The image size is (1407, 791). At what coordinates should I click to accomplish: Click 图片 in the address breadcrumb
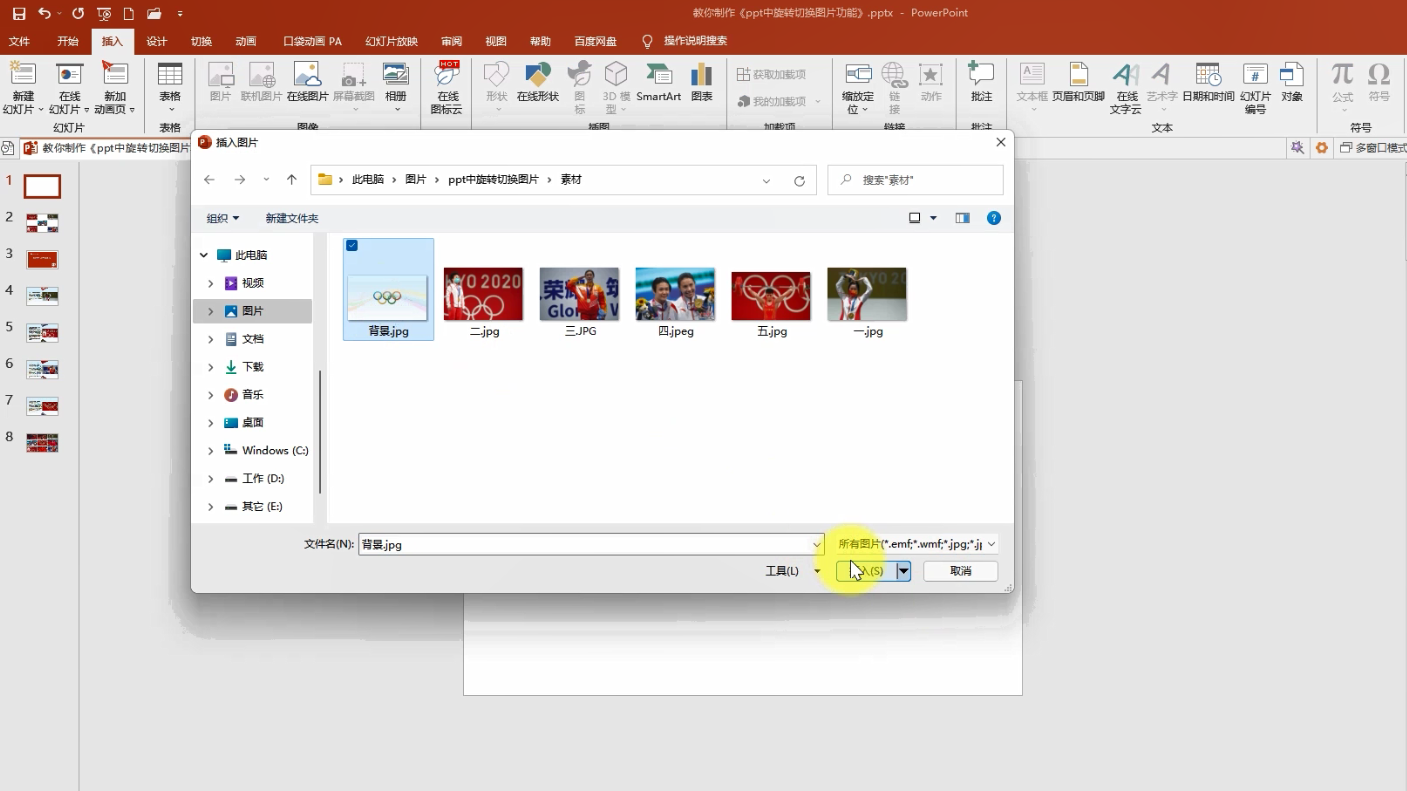point(416,180)
